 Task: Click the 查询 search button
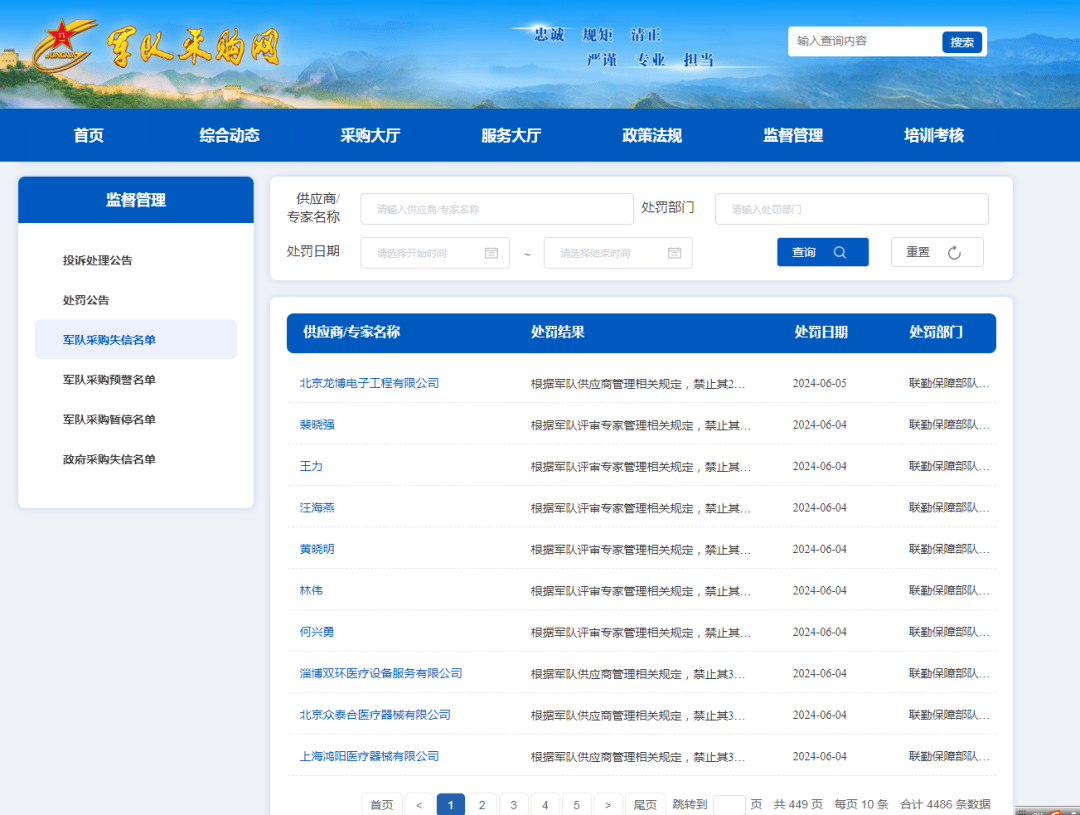coord(822,252)
